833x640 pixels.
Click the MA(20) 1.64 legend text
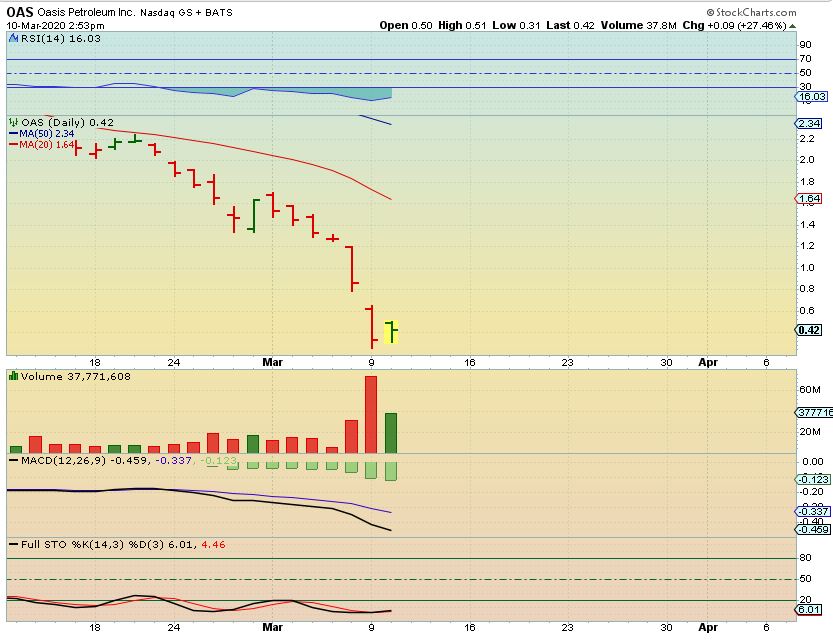47,144
